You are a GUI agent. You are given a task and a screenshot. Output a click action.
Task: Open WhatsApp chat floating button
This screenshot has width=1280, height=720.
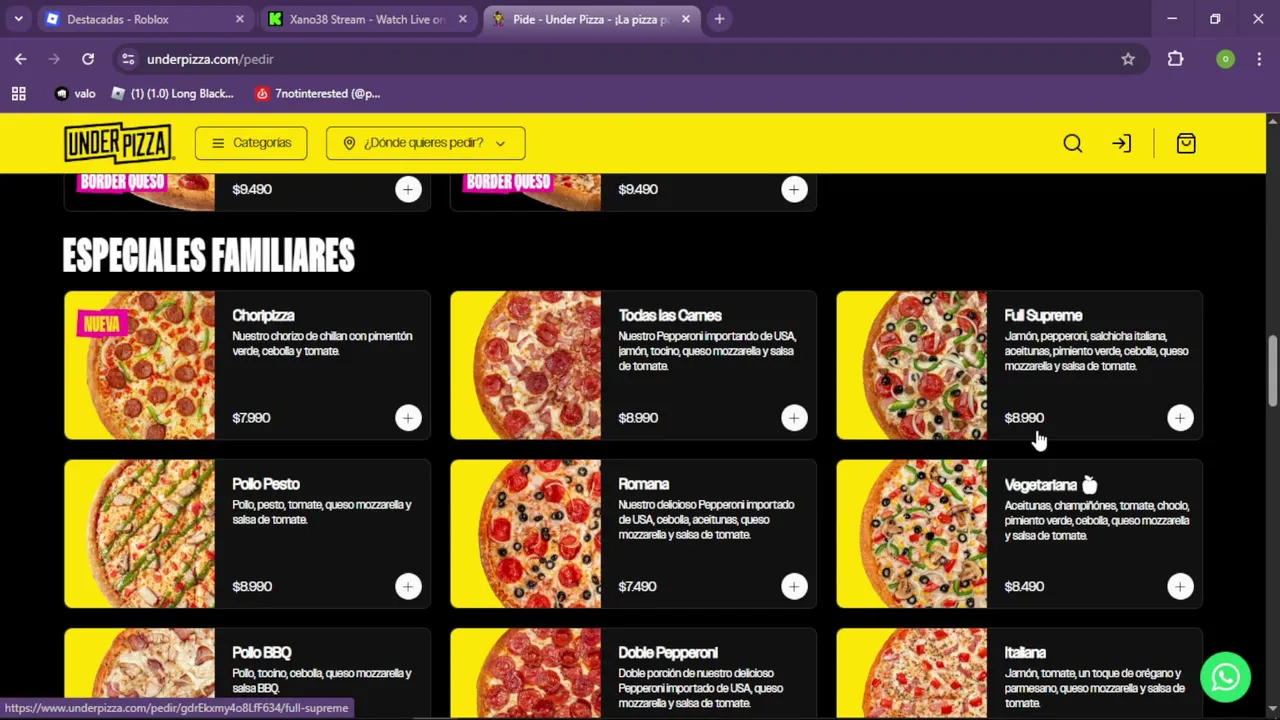pos(1226,677)
